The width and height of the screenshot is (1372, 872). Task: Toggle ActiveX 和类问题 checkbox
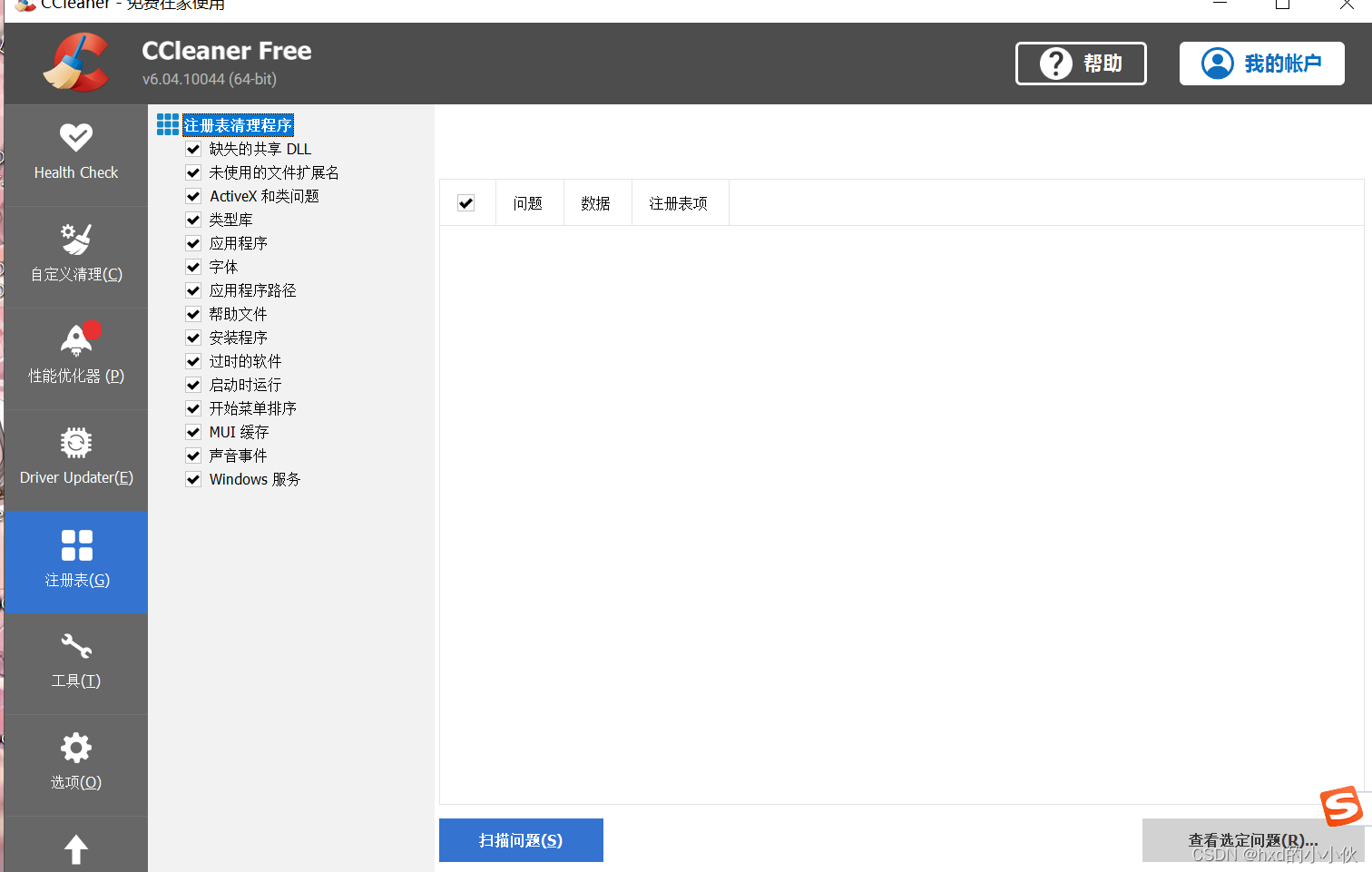coord(193,196)
